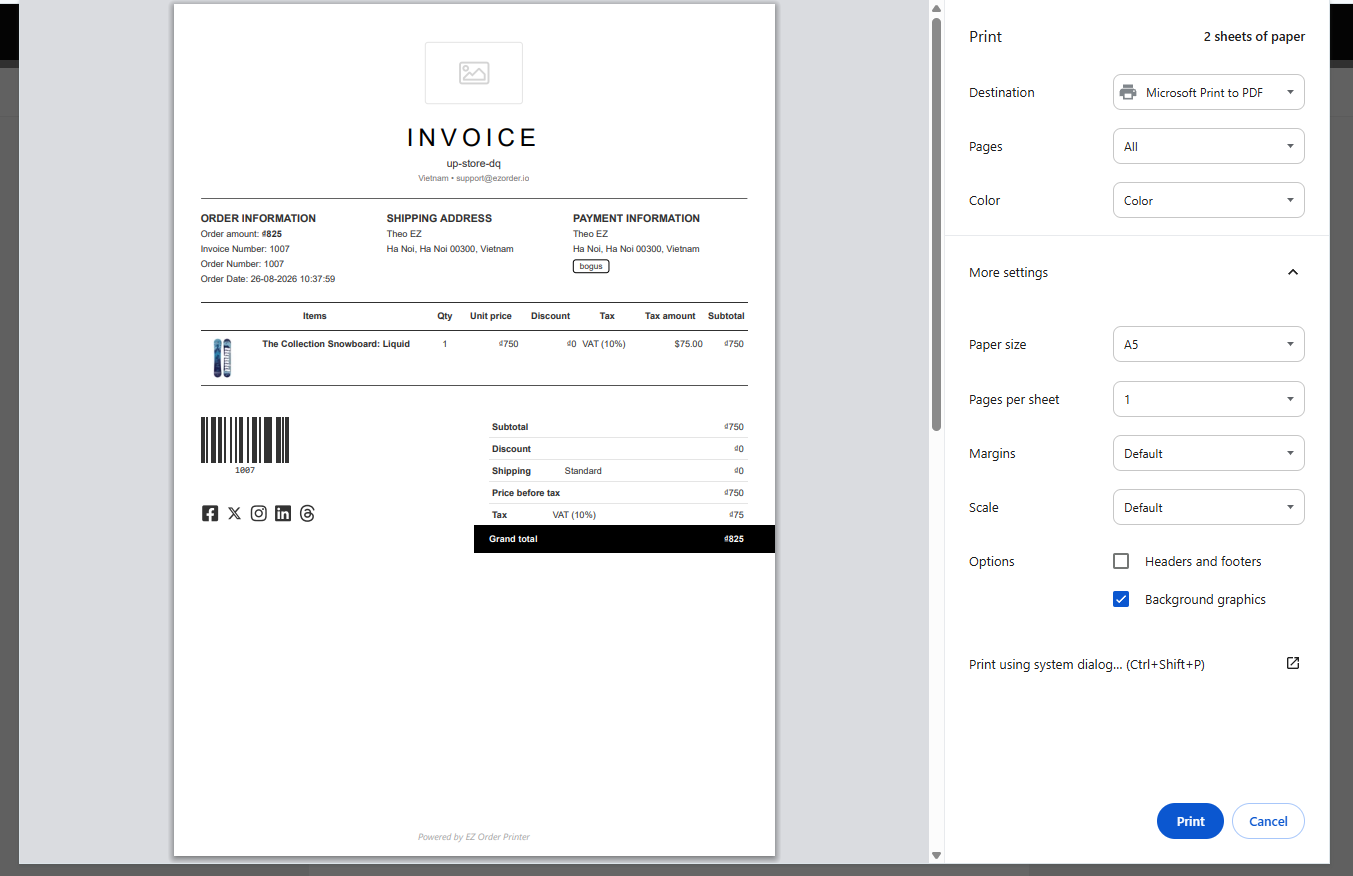This screenshot has width=1353, height=876.
Task: Click the PAYMENT INFORMATION heading
Action: (x=636, y=218)
